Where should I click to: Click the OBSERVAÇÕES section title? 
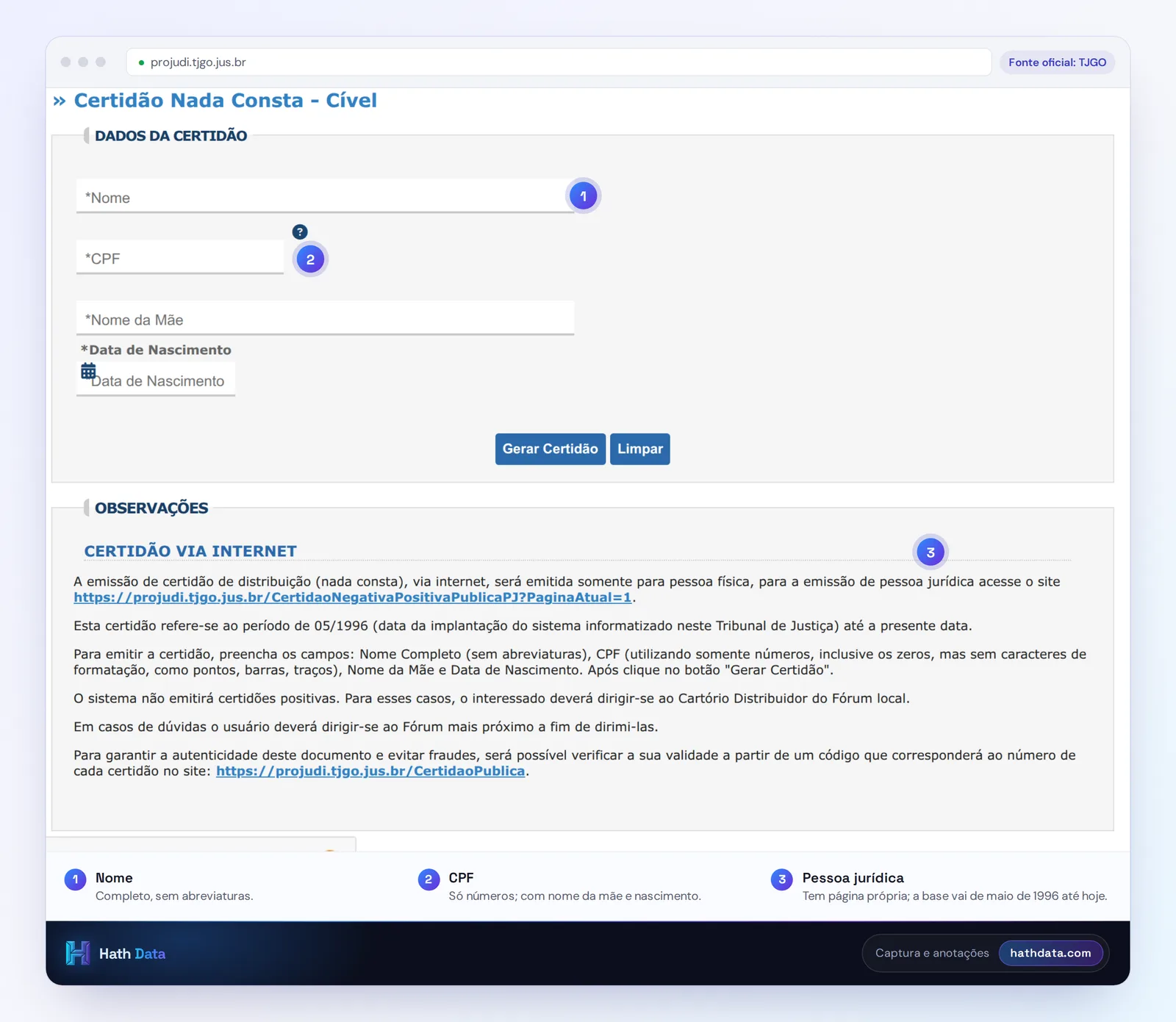151,508
